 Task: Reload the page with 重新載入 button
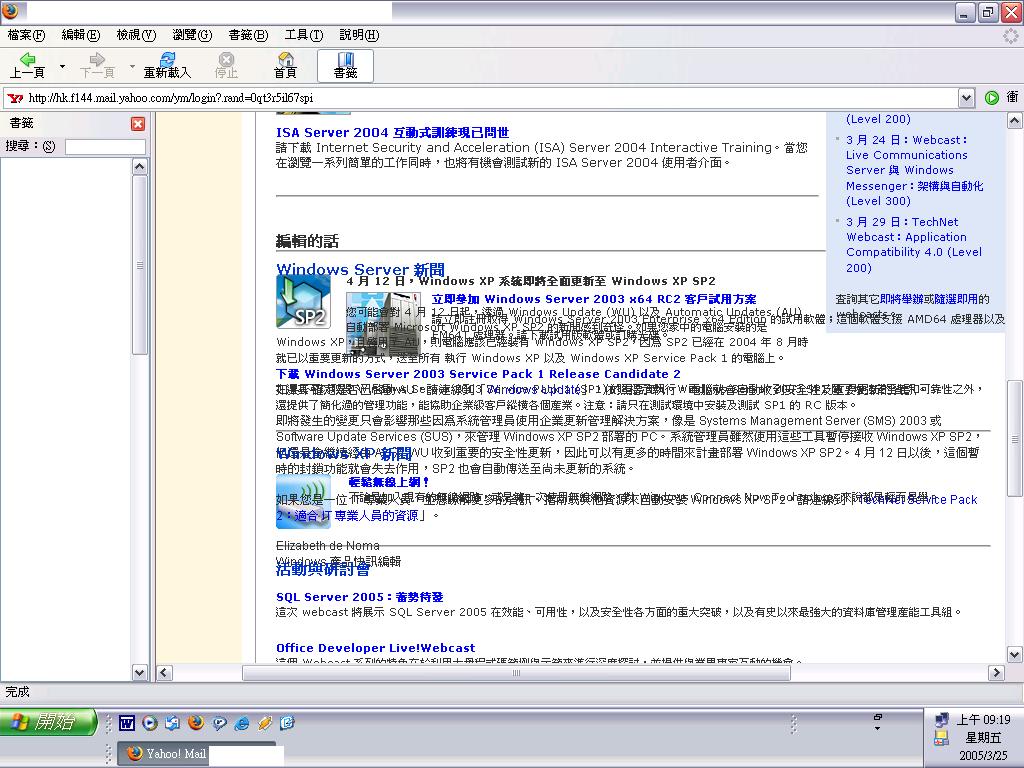pyautogui.click(x=167, y=66)
